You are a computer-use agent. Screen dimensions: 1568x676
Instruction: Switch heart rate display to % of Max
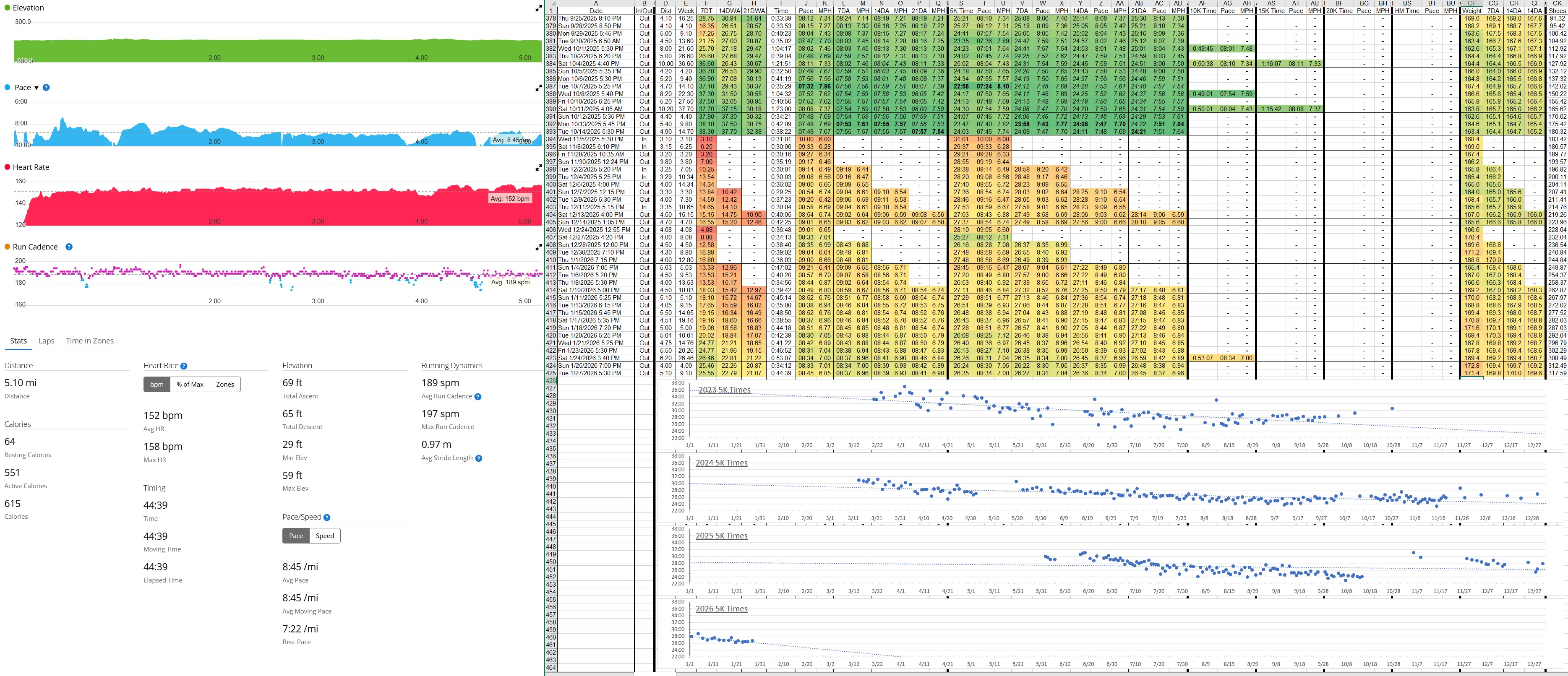190,385
